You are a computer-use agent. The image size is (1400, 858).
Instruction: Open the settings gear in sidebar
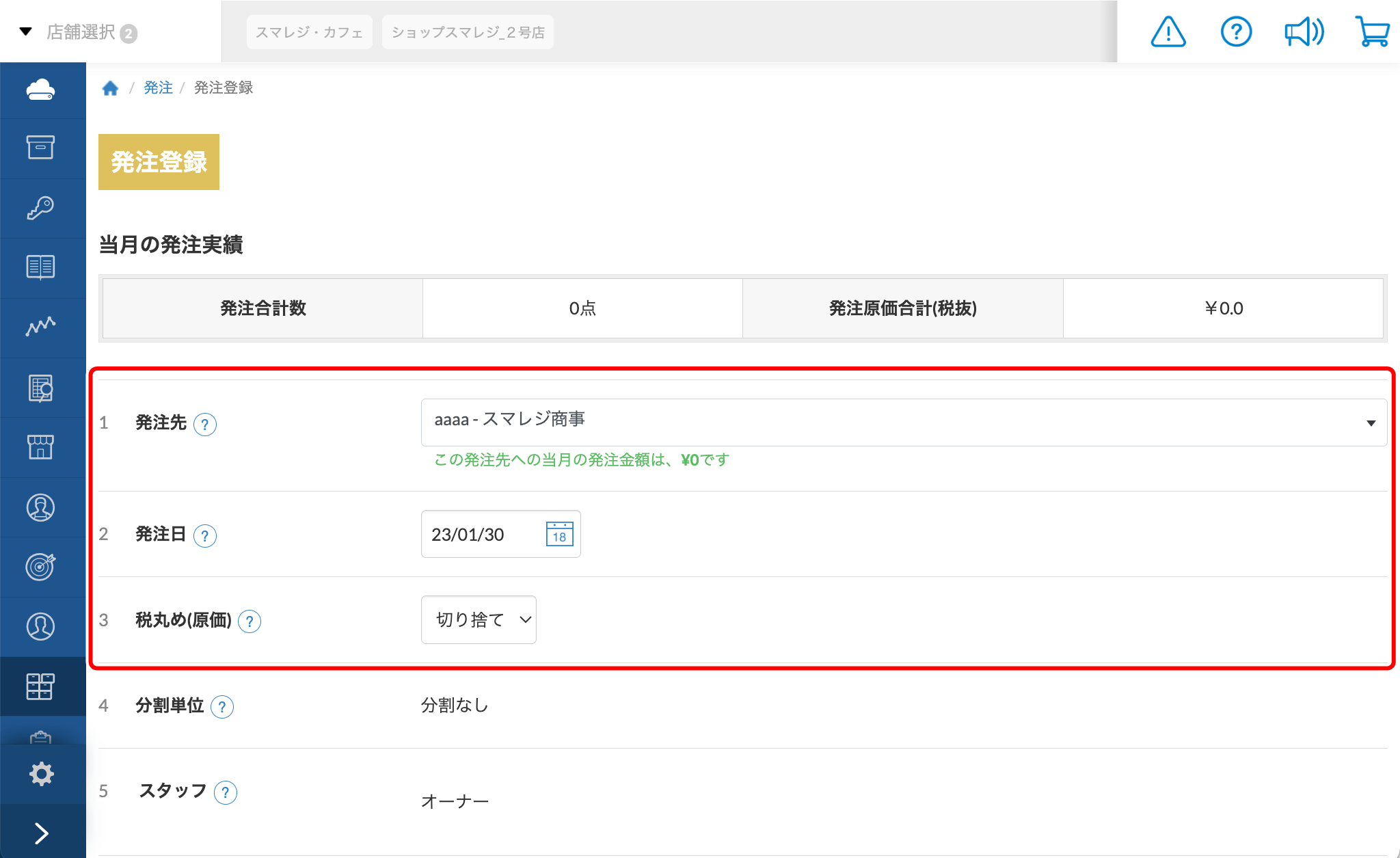[42, 774]
